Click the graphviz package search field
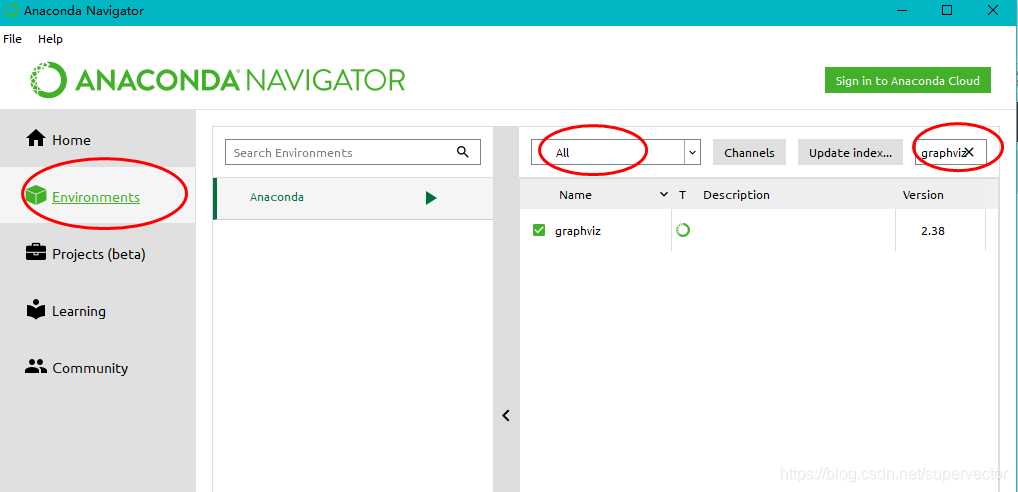Viewport: 1018px width, 492px height. 950,153
